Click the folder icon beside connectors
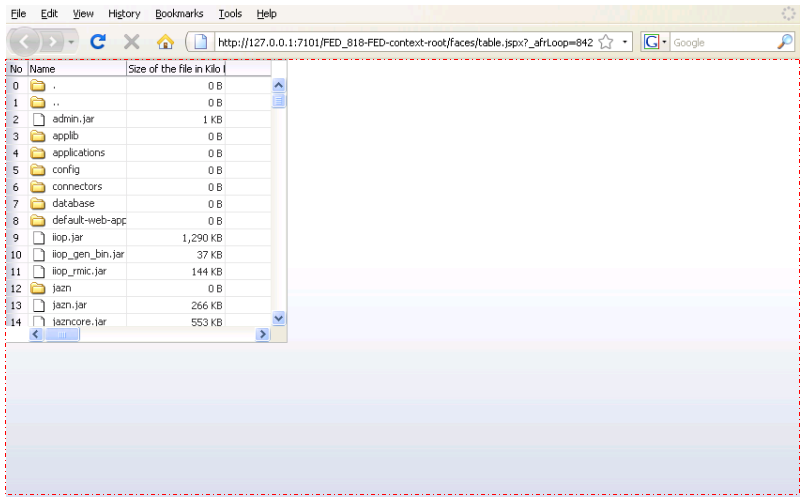The width and height of the screenshot is (805, 498). [x=37, y=187]
